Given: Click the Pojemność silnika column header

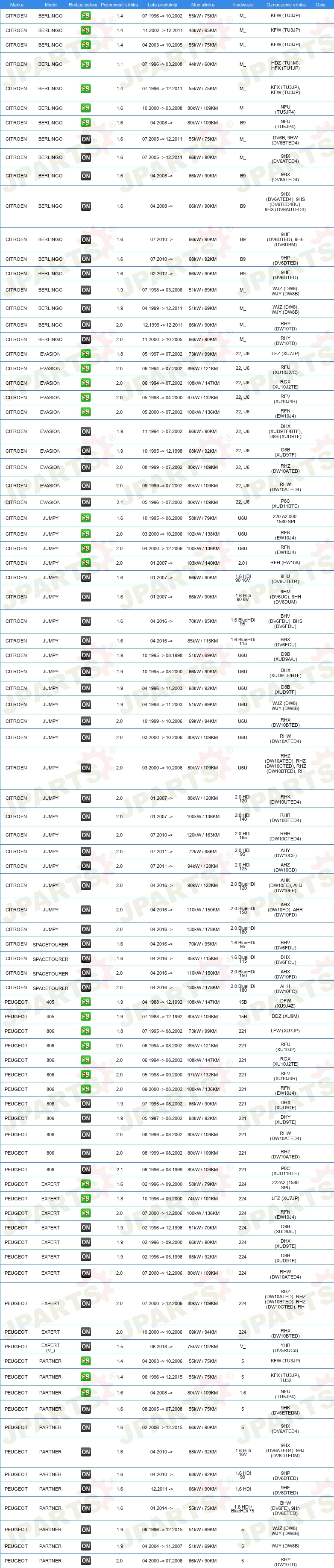Looking at the screenshot, I should point(119,4).
